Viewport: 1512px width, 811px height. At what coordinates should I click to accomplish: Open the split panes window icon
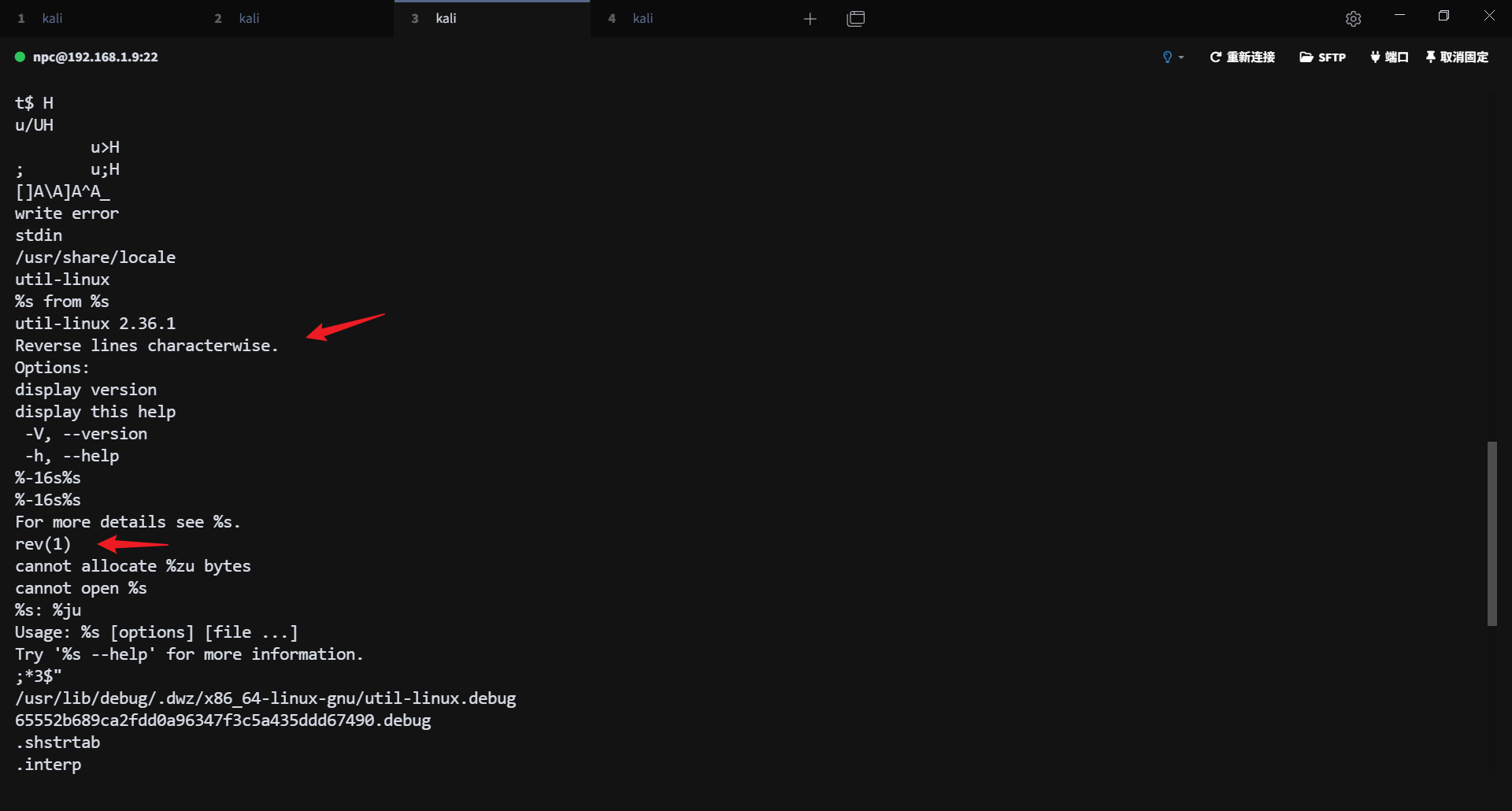(x=855, y=19)
